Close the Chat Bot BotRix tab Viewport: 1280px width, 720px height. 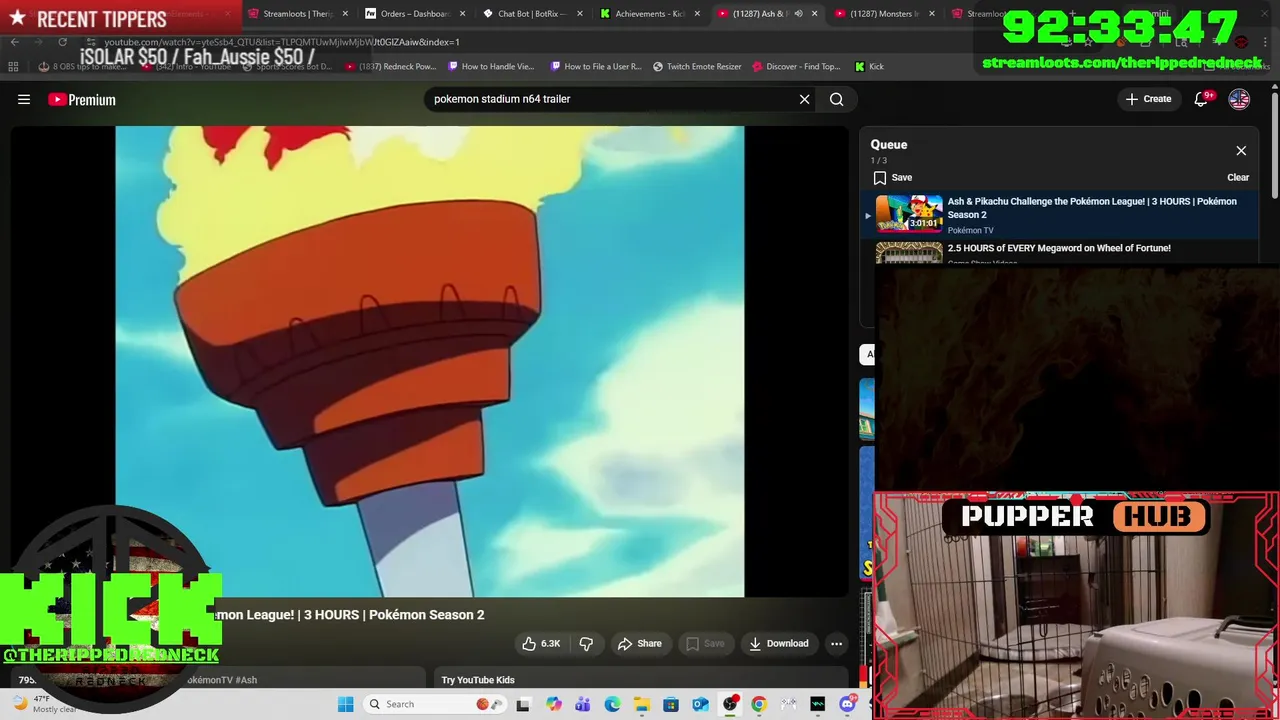(580, 14)
